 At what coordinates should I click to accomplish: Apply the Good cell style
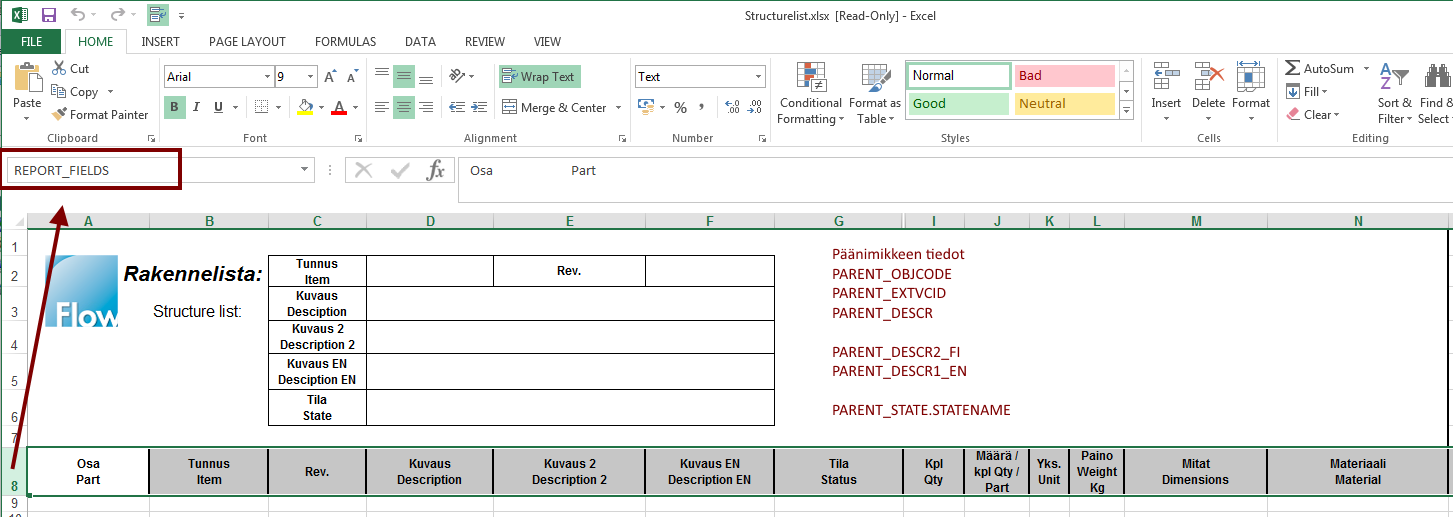(958, 104)
